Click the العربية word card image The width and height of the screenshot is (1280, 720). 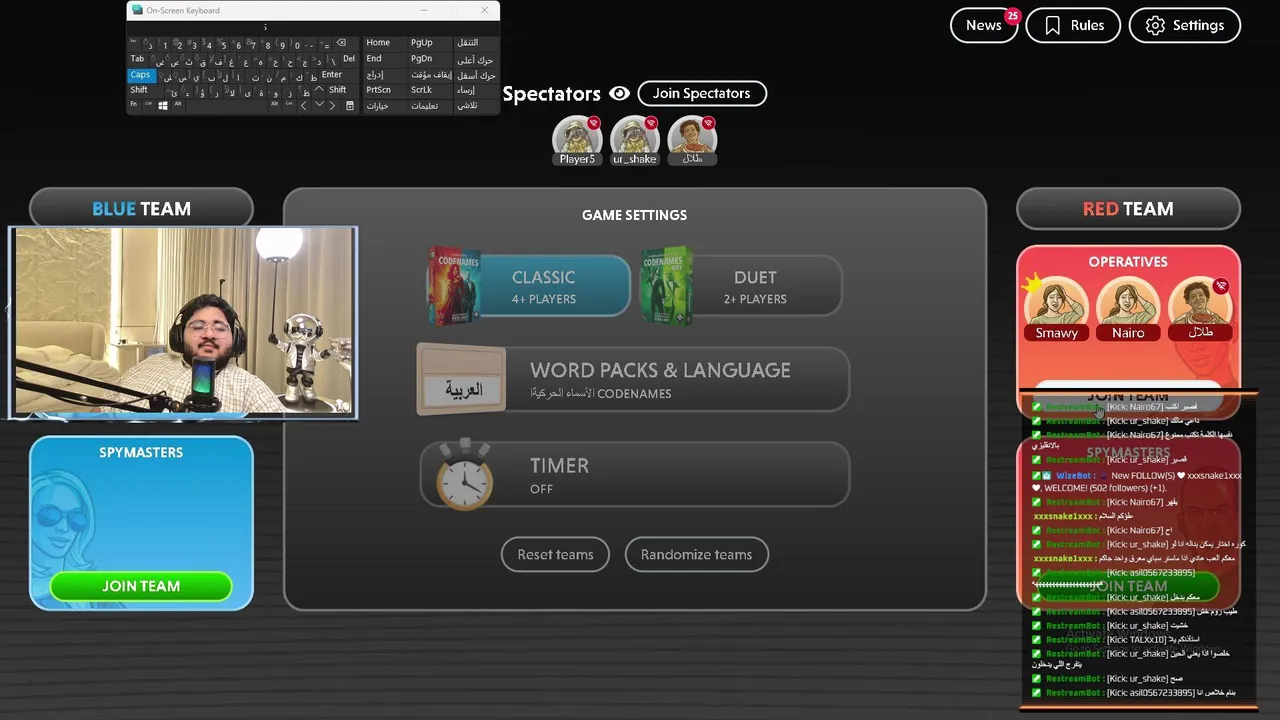click(x=462, y=380)
